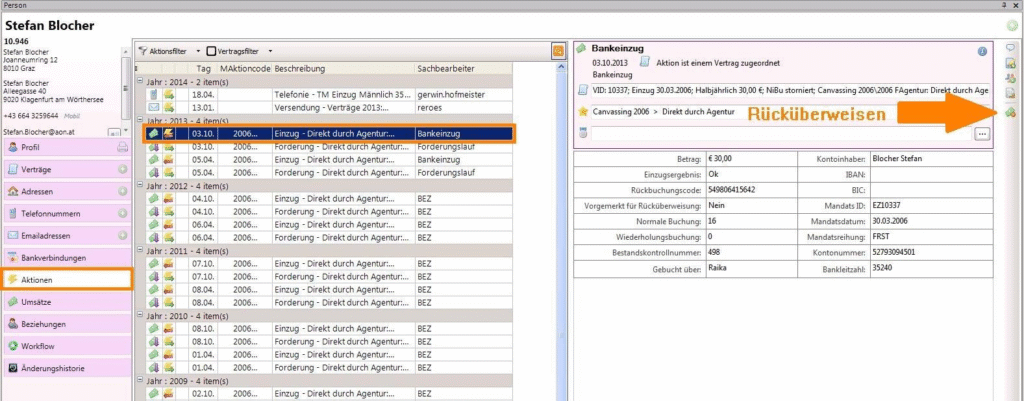Click the picture icon below the speech bubble
The width and height of the screenshot is (1024, 401).
click(1010, 63)
